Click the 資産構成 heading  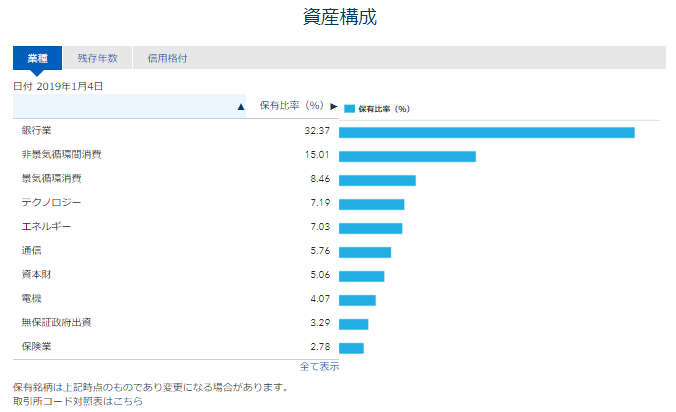(340, 17)
